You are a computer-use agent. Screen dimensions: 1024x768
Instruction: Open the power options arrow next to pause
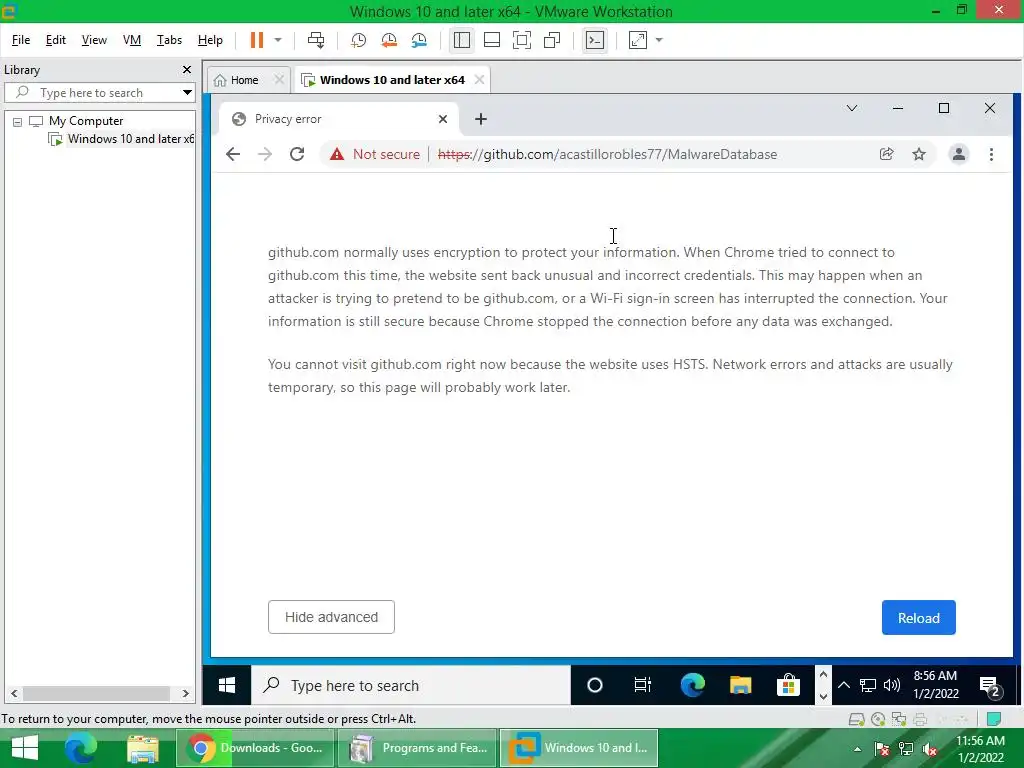[278, 40]
